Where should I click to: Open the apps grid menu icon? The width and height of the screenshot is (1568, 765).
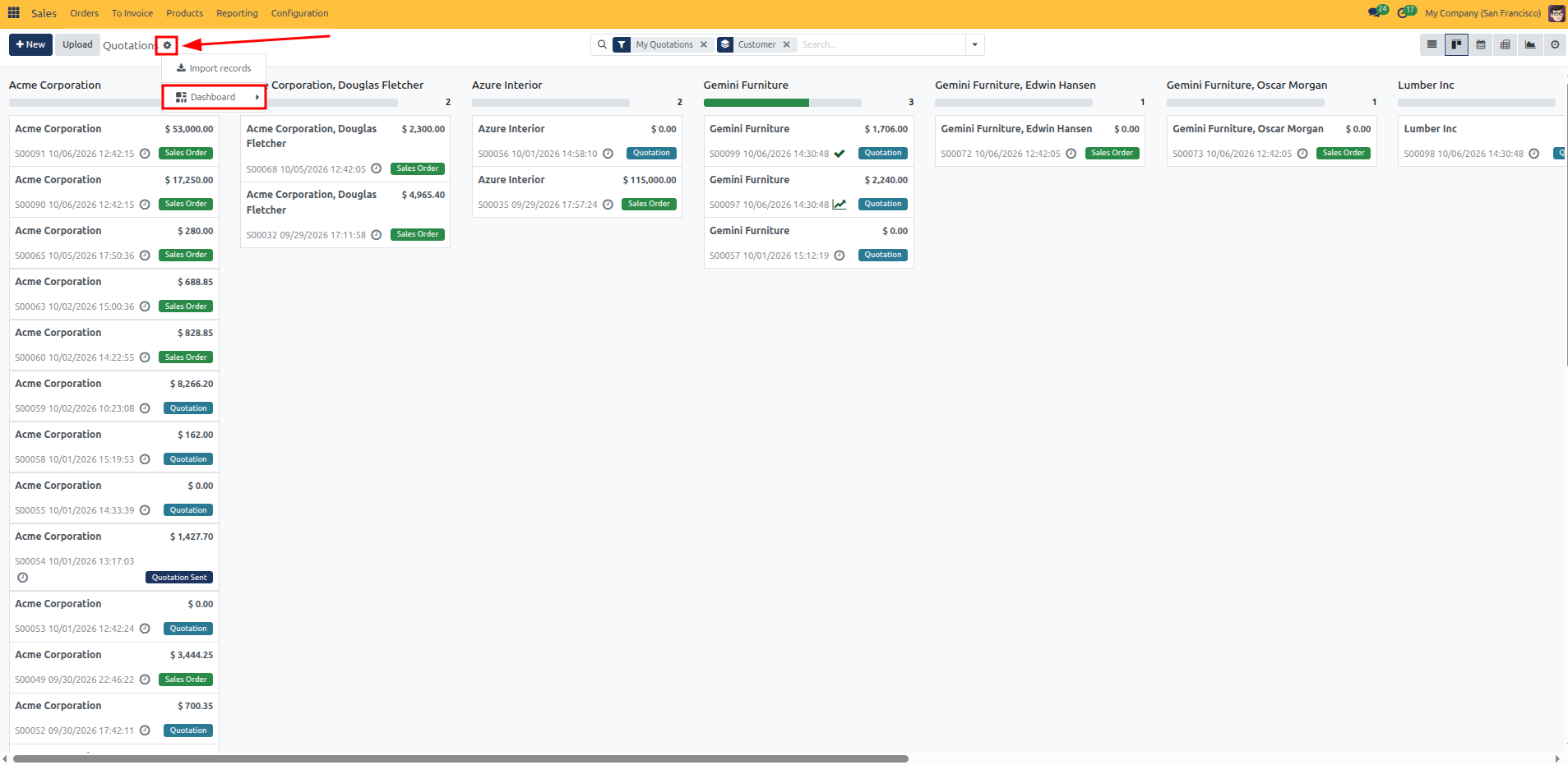(13, 13)
